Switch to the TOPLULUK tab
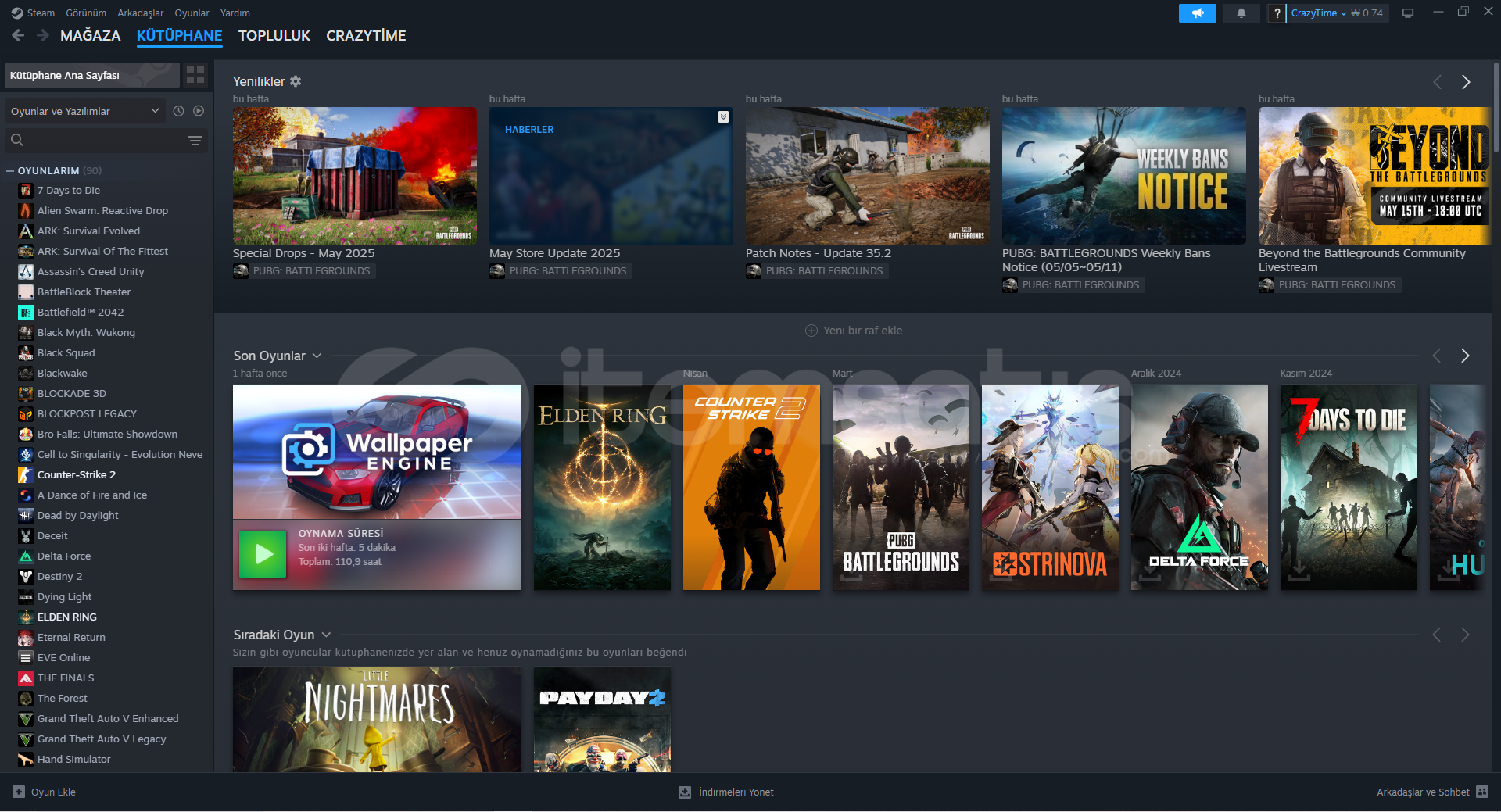Viewport: 1501px width, 812px height. click(x=274, y=36)
